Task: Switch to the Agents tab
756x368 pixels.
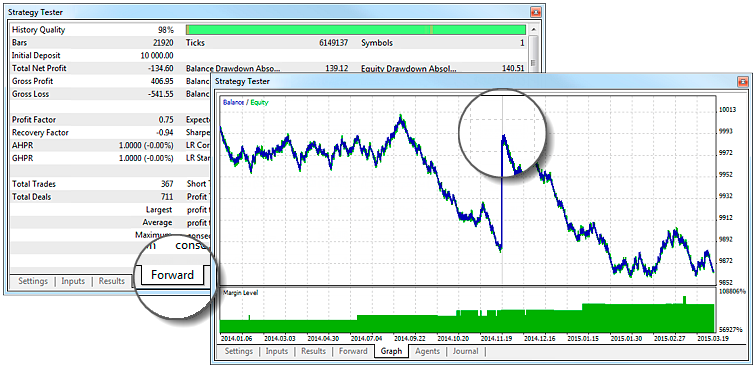Action: click(x=427, y=351)
